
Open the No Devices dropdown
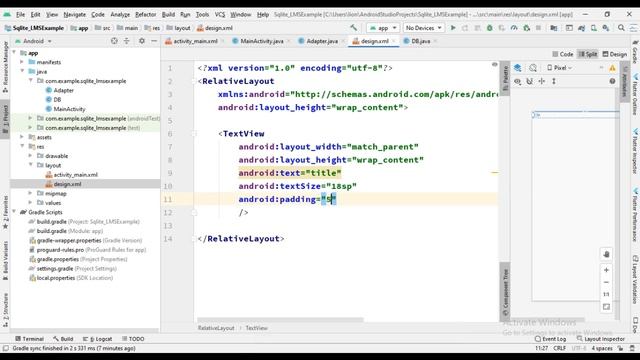[x=423, y=28]
